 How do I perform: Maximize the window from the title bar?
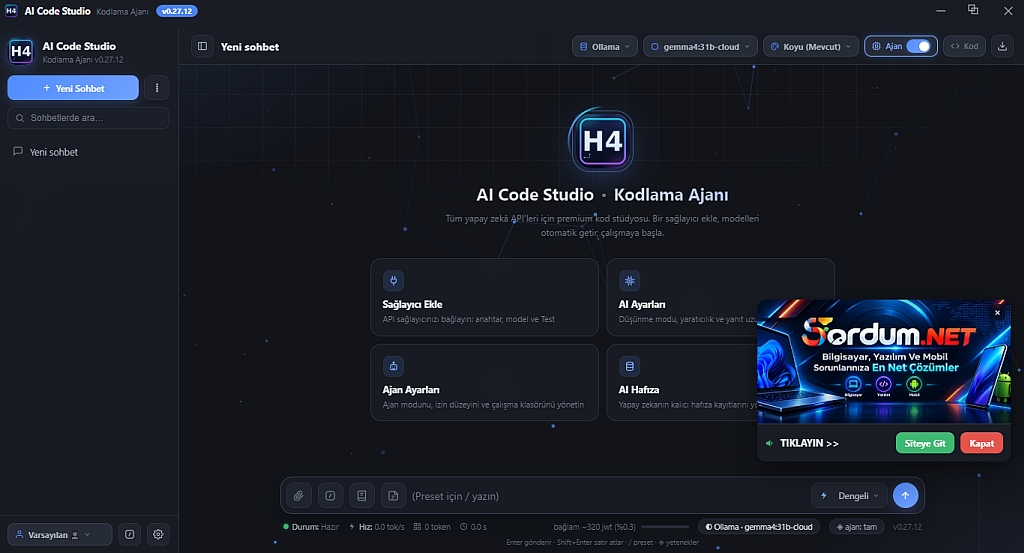(973, 10)
